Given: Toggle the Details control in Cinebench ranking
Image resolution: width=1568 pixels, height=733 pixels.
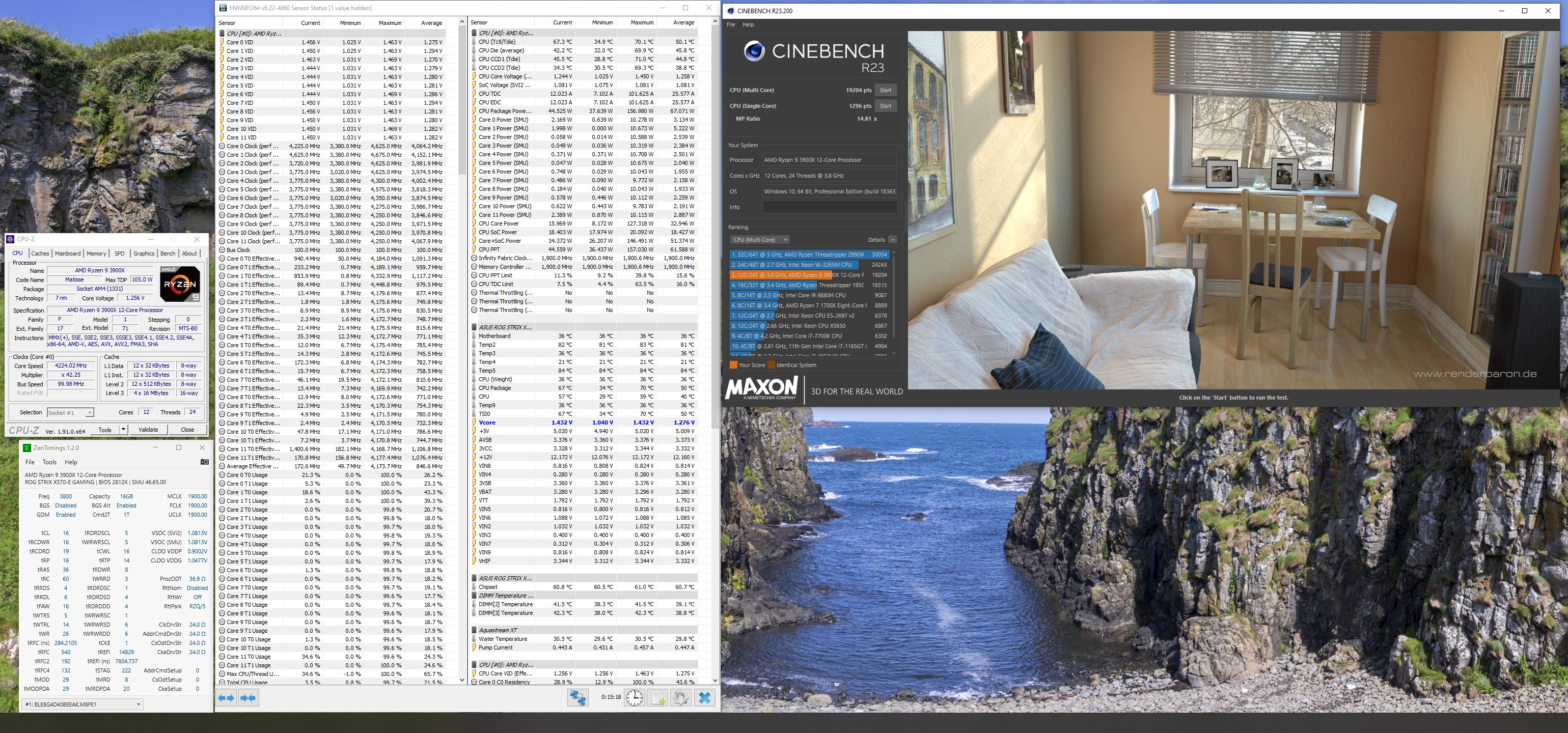Looking at the screenshot, I should coord(892,240).
